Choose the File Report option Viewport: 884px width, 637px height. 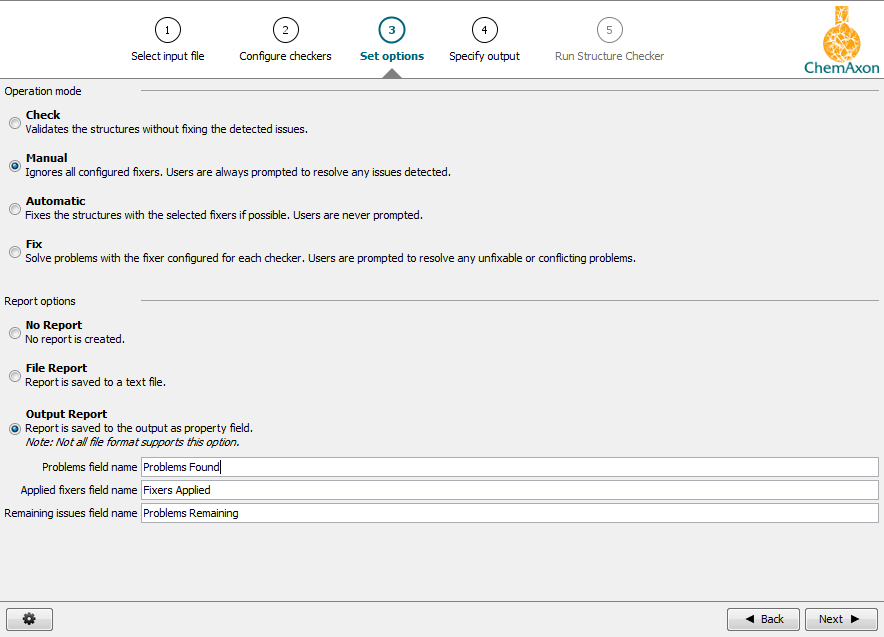(x=14, y=375)
